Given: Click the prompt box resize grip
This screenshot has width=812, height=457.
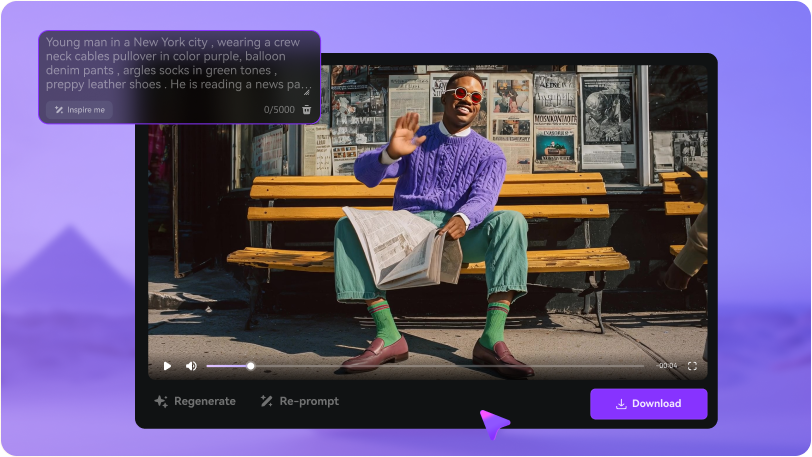Looking at the screenshot, I should pyautogui.click(x=307, y=92).
